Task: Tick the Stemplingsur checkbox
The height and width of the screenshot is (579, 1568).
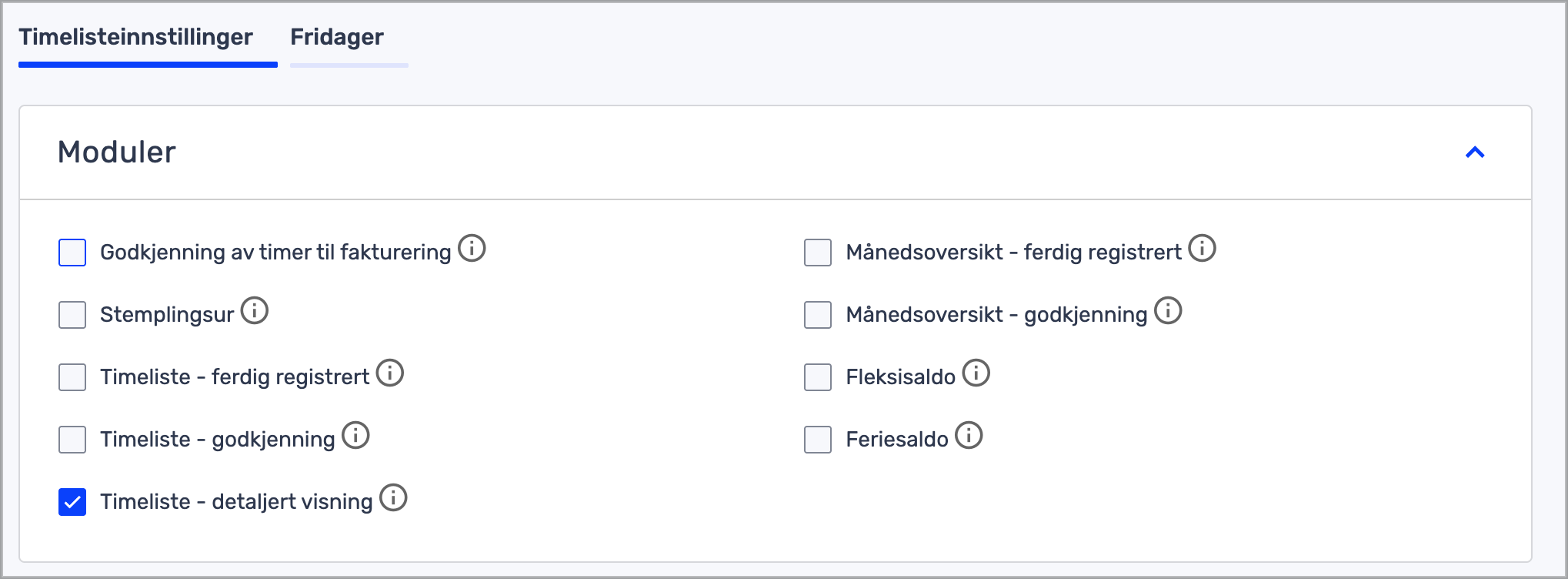Action: pyautogui.click(x=72, y=315)
